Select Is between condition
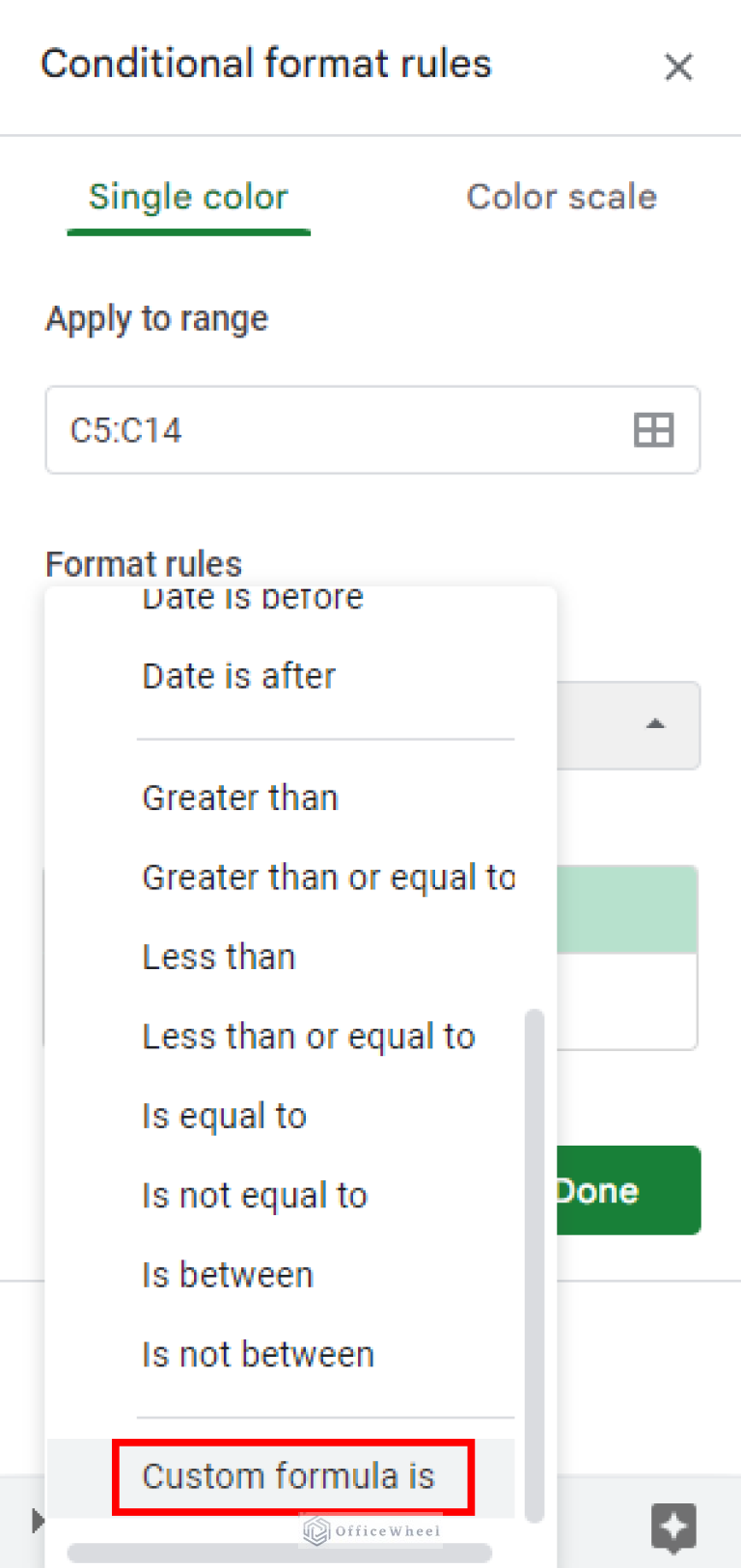741x1568 pixels. [x=227, y=1274]
